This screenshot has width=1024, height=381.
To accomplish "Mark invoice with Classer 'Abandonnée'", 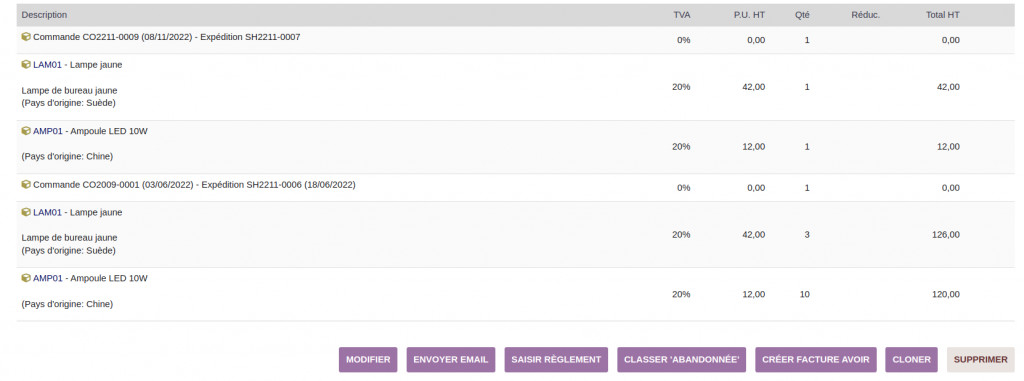I will (681, 359).
